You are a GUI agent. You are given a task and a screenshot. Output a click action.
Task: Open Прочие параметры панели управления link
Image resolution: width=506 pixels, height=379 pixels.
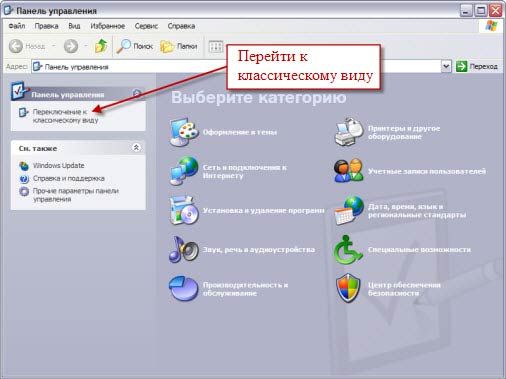tap(76, 195)
